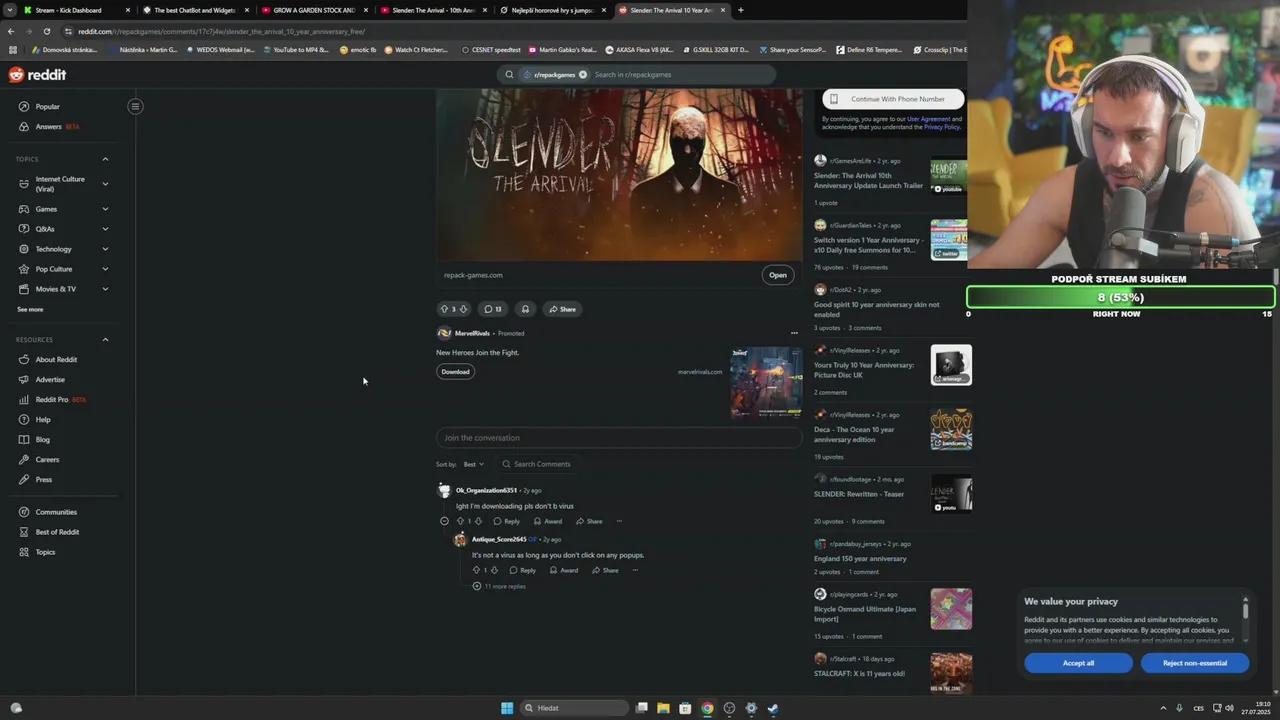Open the Chrome tab search dropdown
This screenshot has width=1280, height=720.
[10, 10]
